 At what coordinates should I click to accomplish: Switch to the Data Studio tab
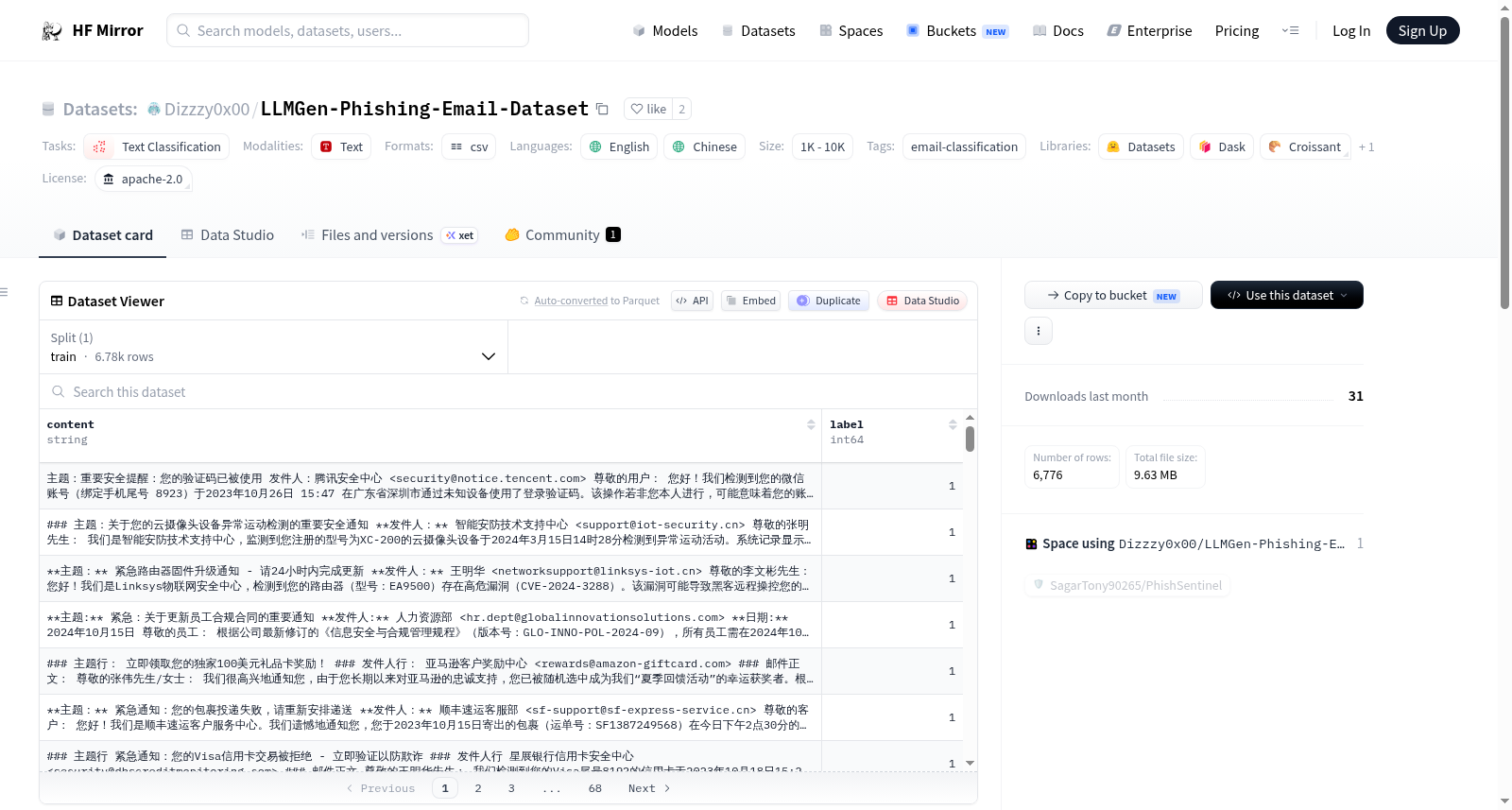click(228, 234)
